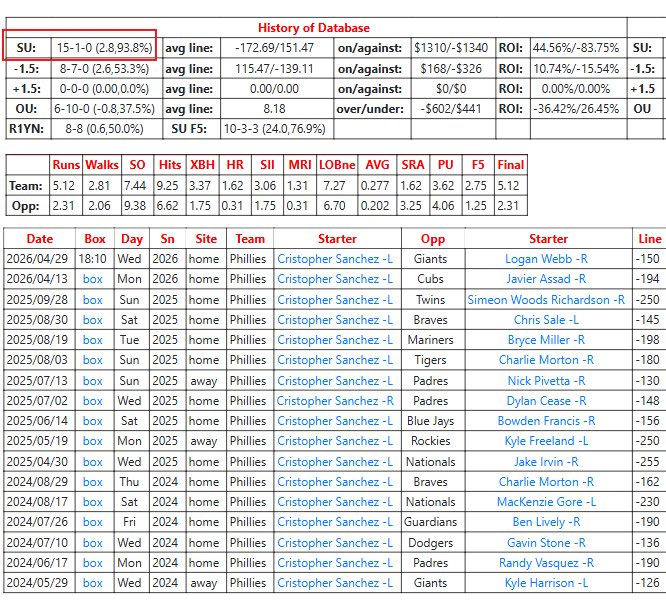Click the Site column header

(x=206, y=239)
